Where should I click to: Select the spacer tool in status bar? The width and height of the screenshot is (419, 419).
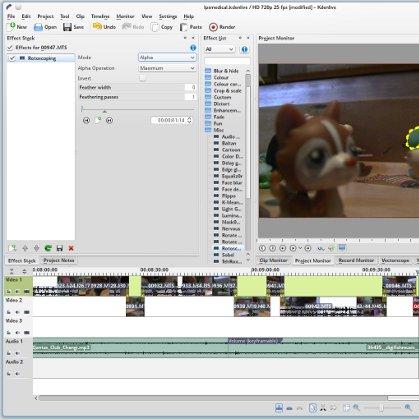[333, 408]
